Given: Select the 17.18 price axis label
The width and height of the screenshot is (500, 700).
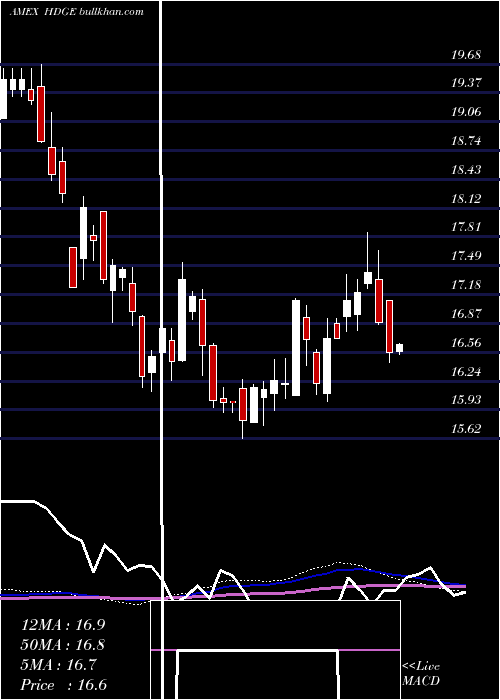Looking at the screenshot, I should 466,285.
